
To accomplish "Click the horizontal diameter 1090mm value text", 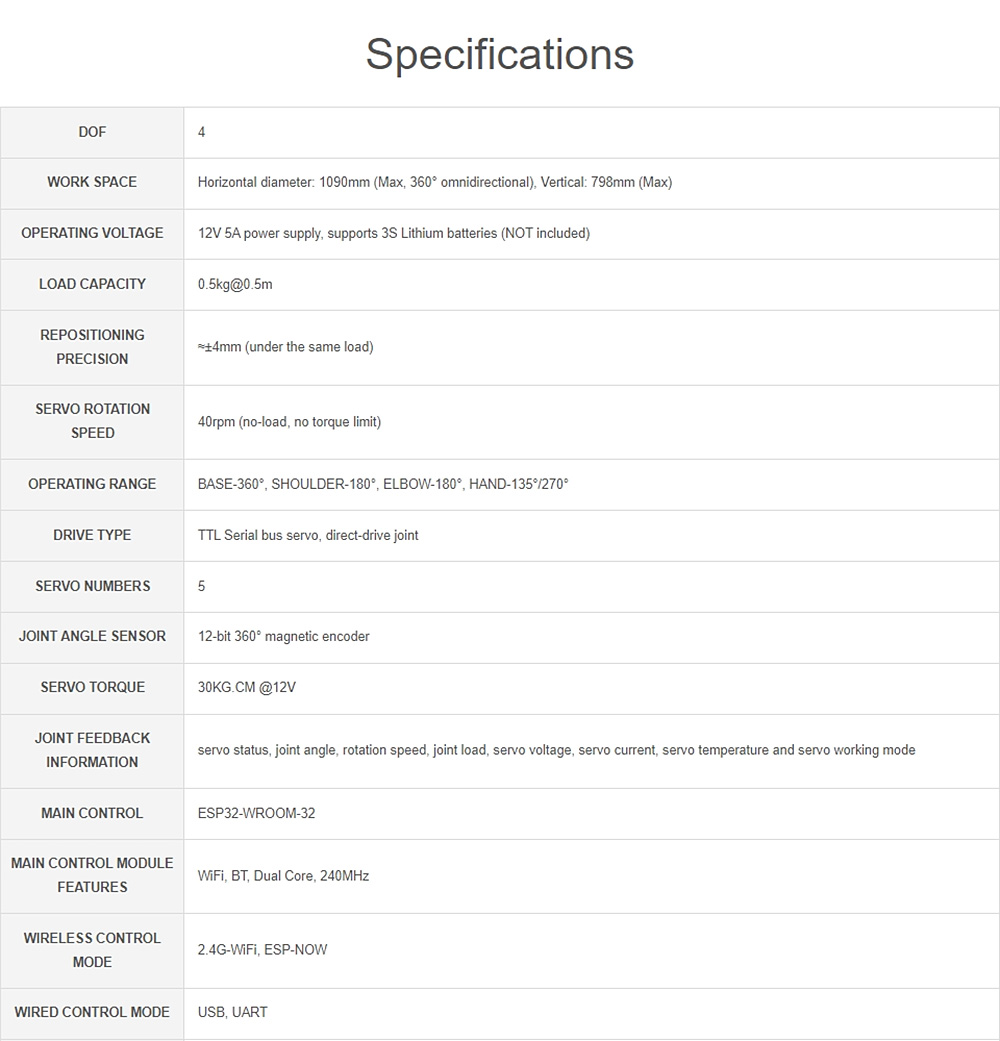I will [434, 182].
